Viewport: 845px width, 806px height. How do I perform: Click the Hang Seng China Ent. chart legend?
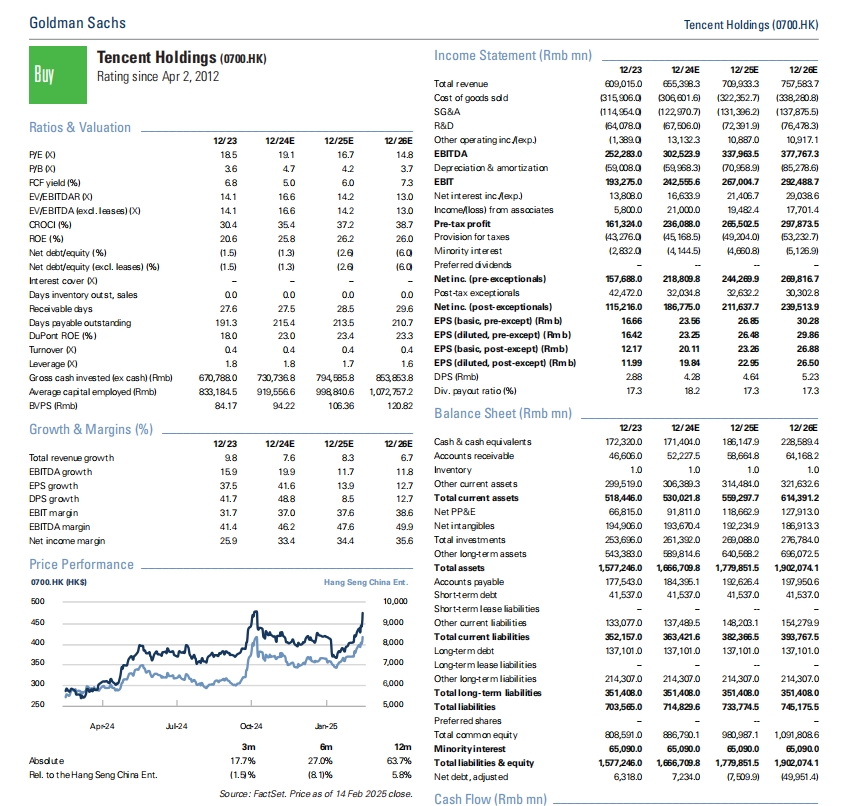point(366,582)
